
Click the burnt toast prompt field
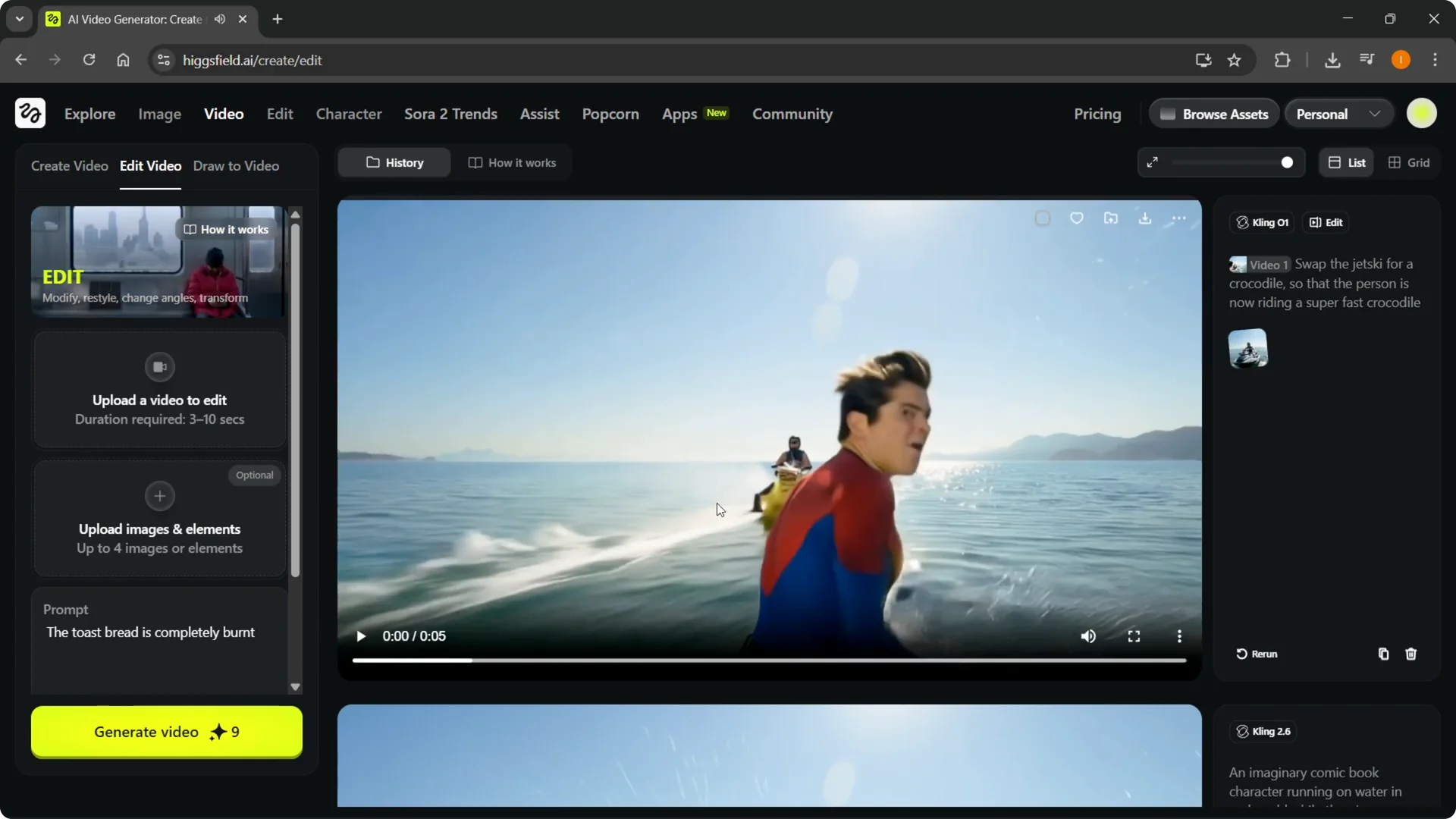150,632
